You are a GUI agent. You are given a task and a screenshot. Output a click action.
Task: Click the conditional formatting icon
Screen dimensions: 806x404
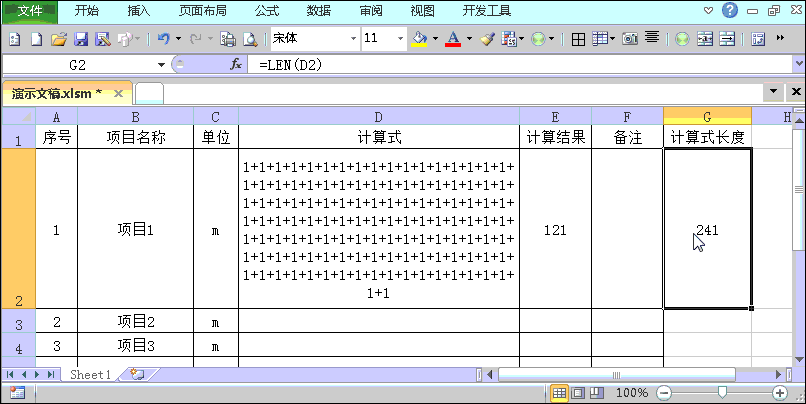508,39
